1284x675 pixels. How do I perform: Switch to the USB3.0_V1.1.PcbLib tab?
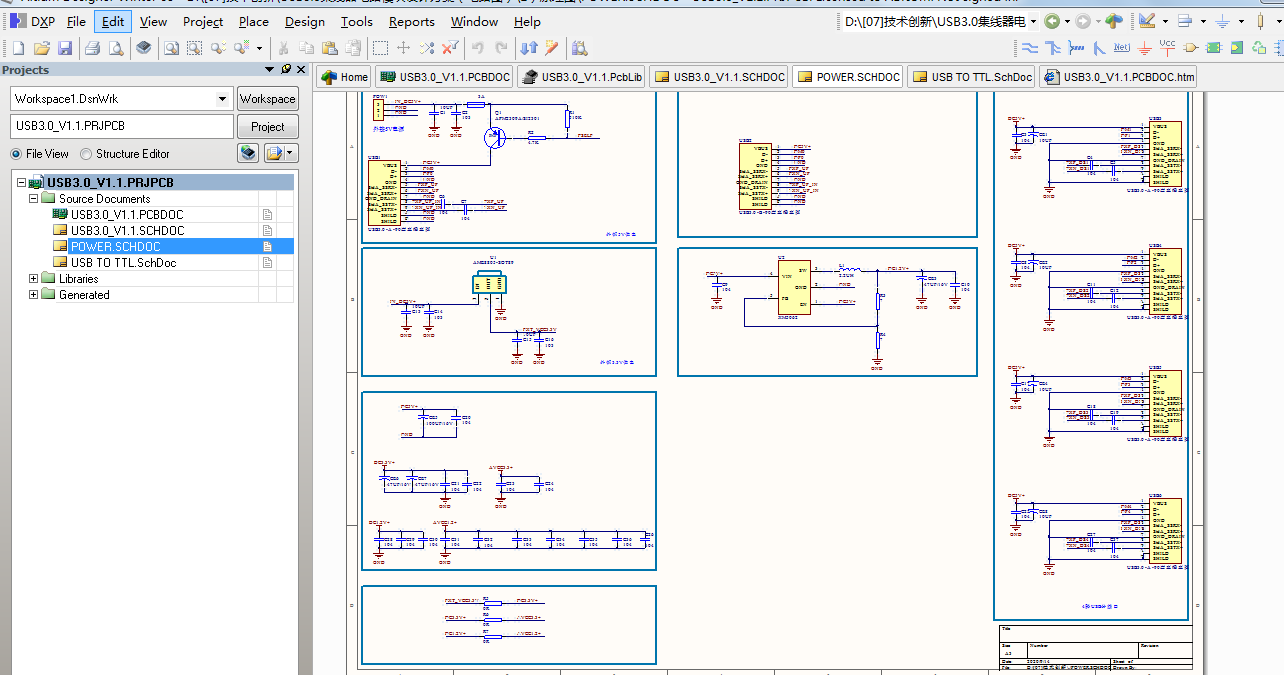(x=582, y=77)
